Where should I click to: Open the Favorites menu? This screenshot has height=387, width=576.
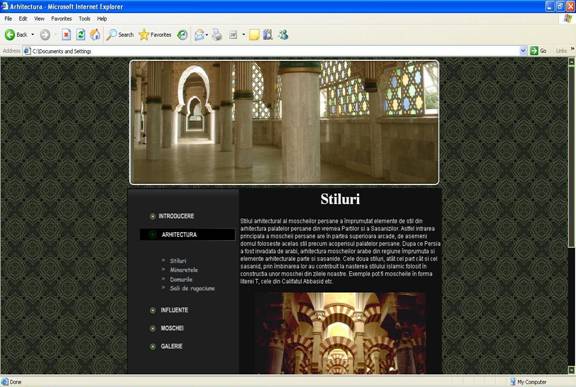61,18
